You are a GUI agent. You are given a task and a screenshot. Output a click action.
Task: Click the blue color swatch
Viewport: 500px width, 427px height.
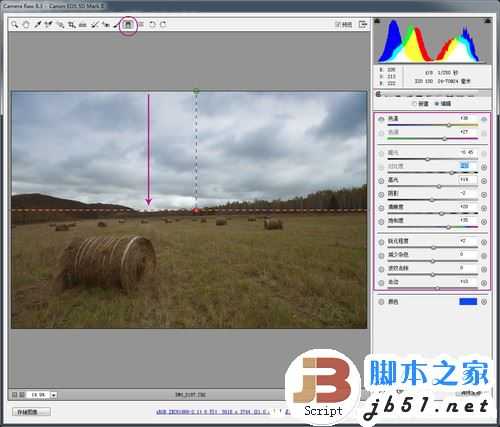pos(468,302)
